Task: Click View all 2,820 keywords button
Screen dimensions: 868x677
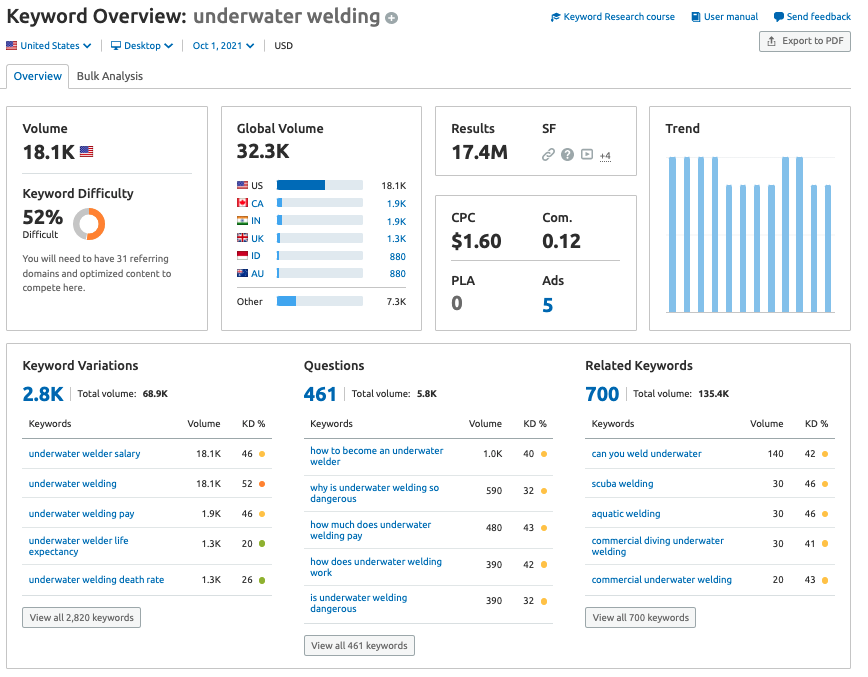Action: click(81, 618)
